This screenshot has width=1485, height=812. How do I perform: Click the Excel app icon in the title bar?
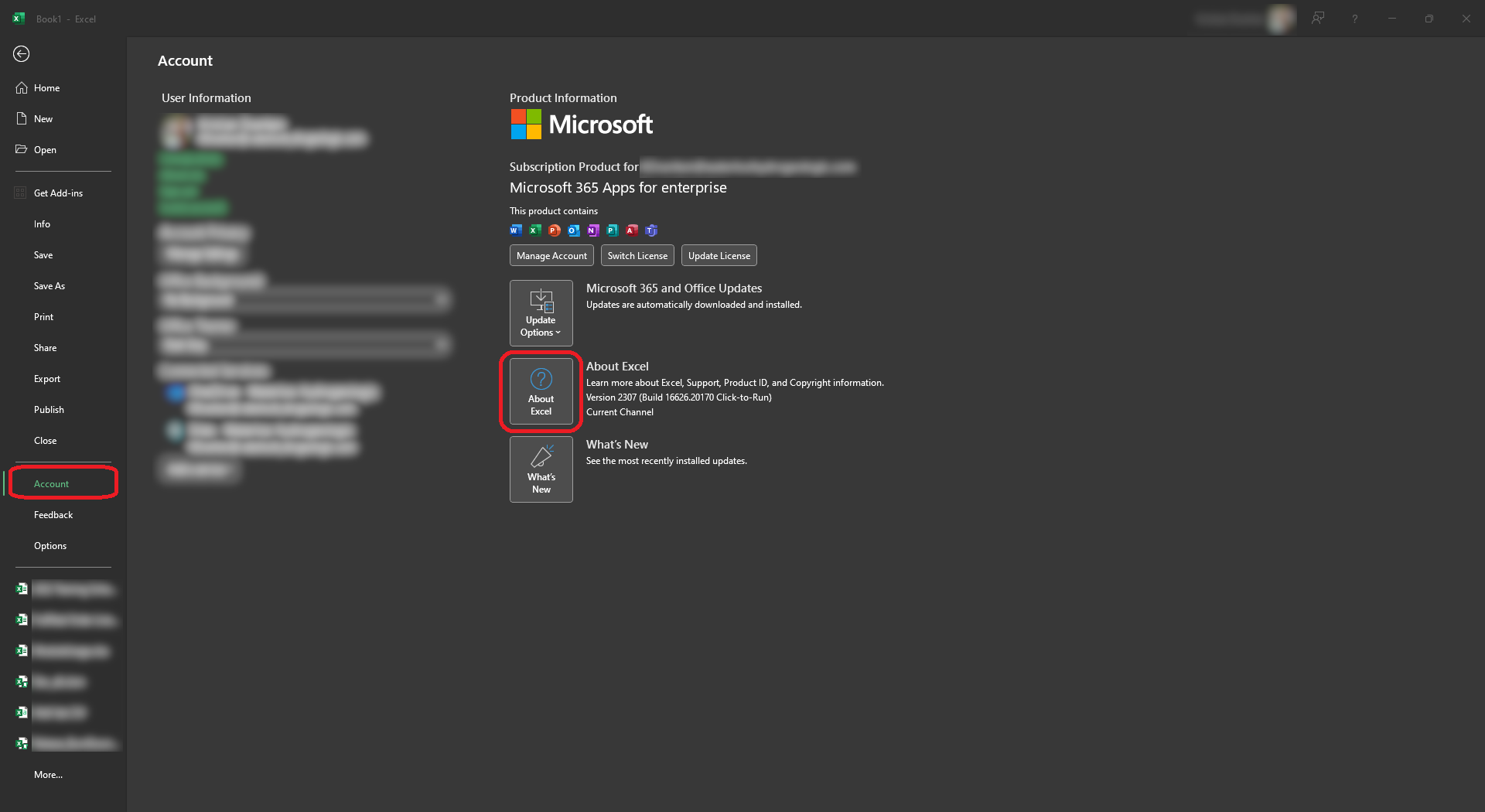pos(19,19)
